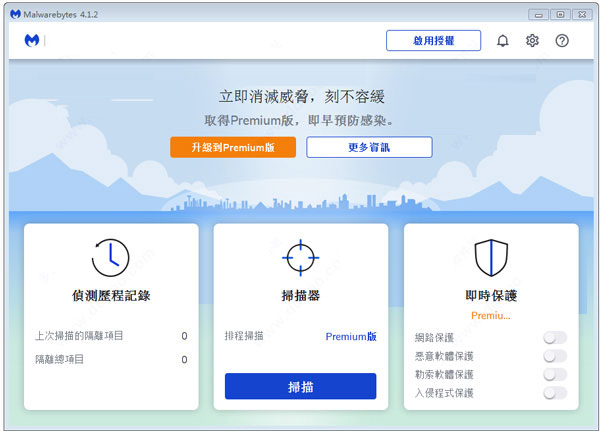
Task: Click the Malwarebytes logo in the header
Action: [32, 41]
